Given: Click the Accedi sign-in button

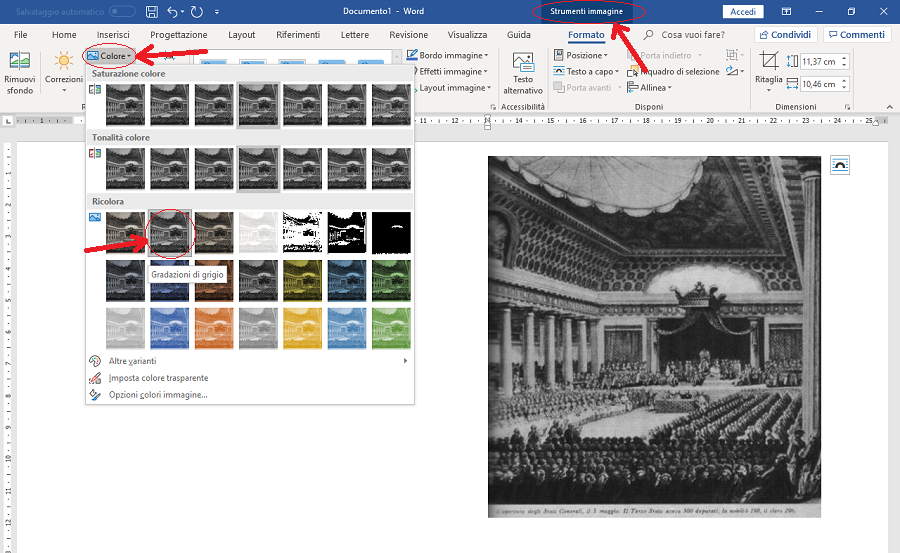Looking at the screenshot, I should tap(743, 12).
